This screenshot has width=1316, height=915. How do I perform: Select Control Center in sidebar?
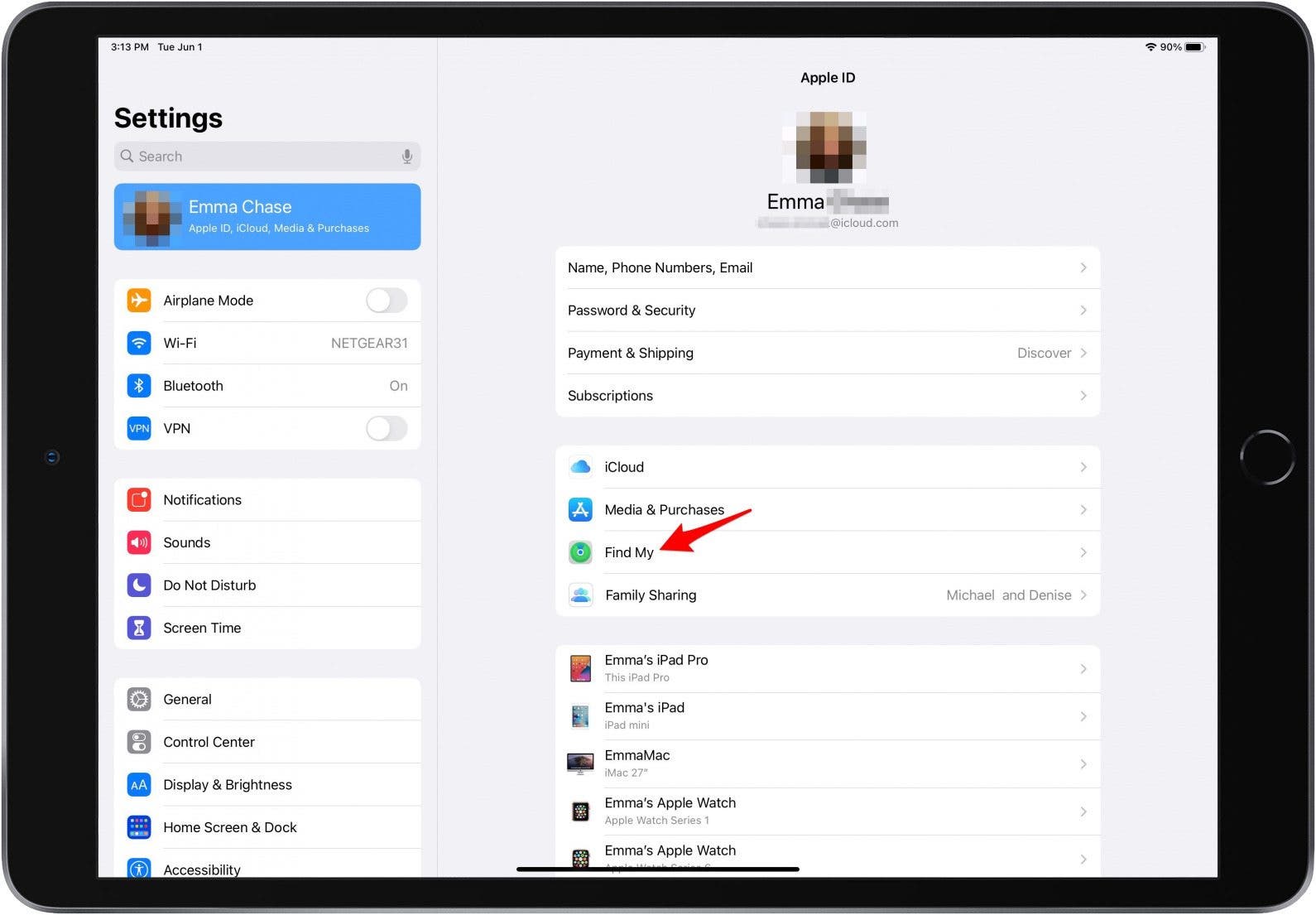(x=267, y=742)
